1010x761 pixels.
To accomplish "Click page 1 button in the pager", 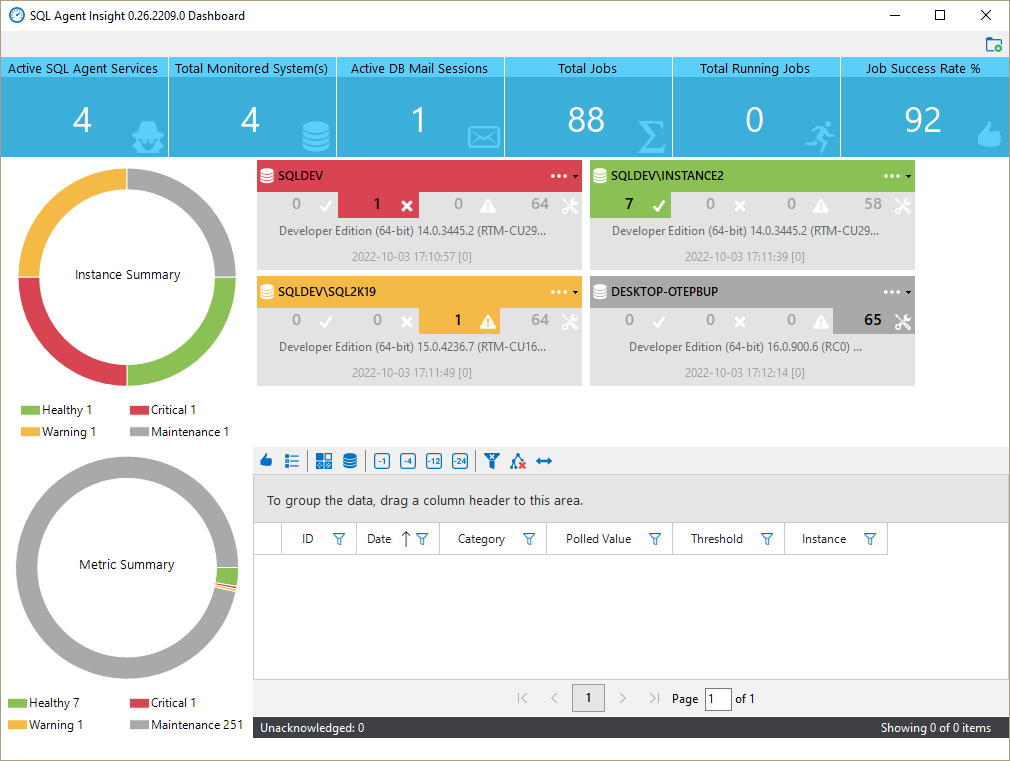I will [588, 698].
